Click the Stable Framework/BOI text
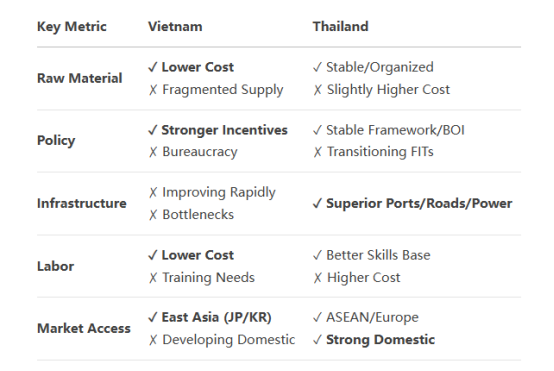The height and width of the screenshot is (371, 554). click(x=395, y=130)
